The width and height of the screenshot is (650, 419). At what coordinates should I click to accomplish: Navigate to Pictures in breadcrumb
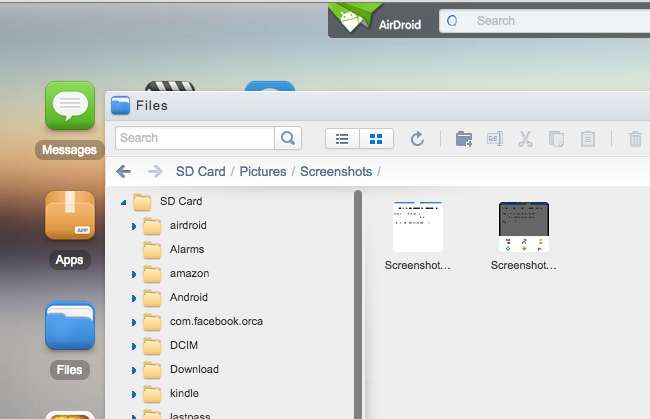coord(263,172)
